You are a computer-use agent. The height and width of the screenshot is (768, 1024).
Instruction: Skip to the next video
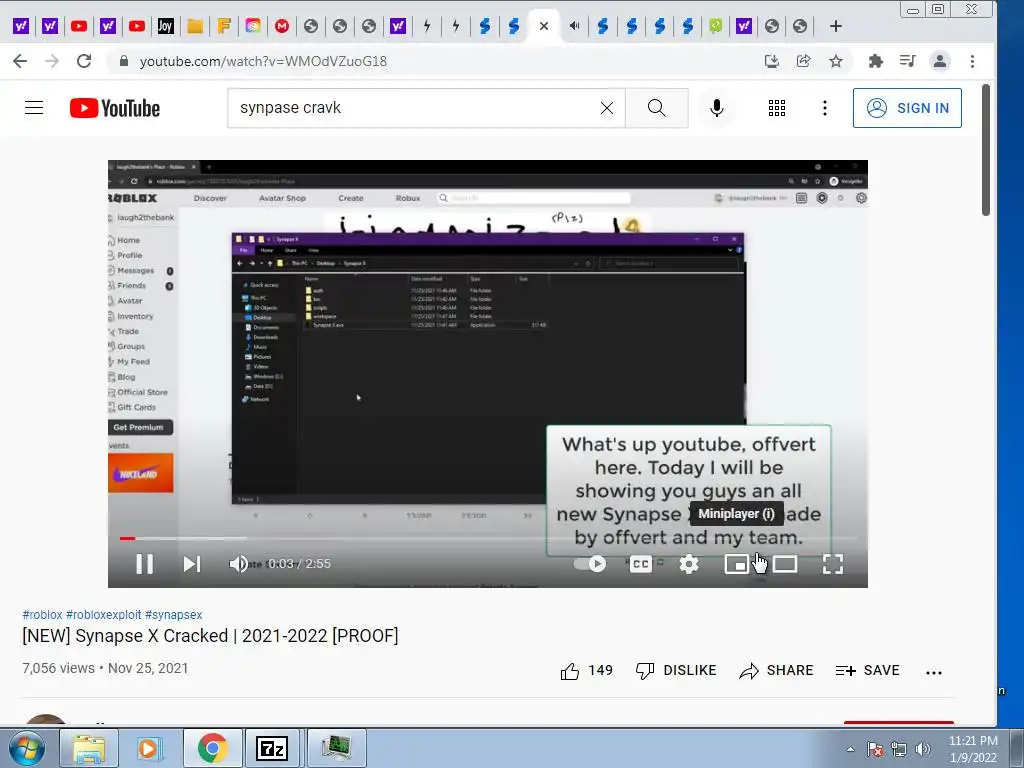point(191,564)
